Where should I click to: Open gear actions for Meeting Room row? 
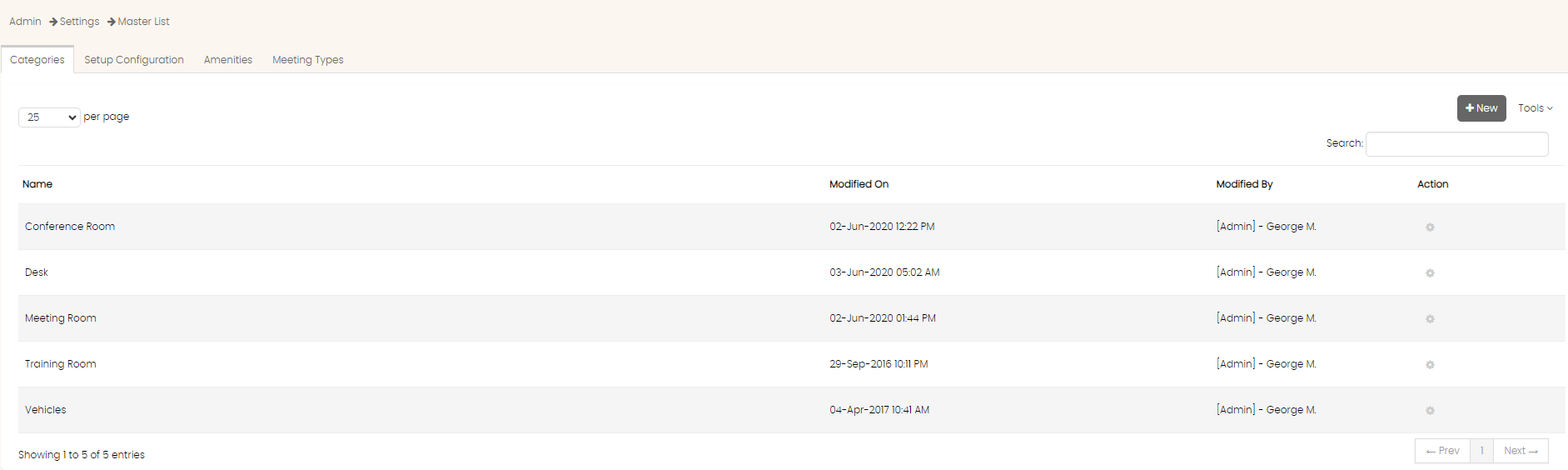[1430, 319]
